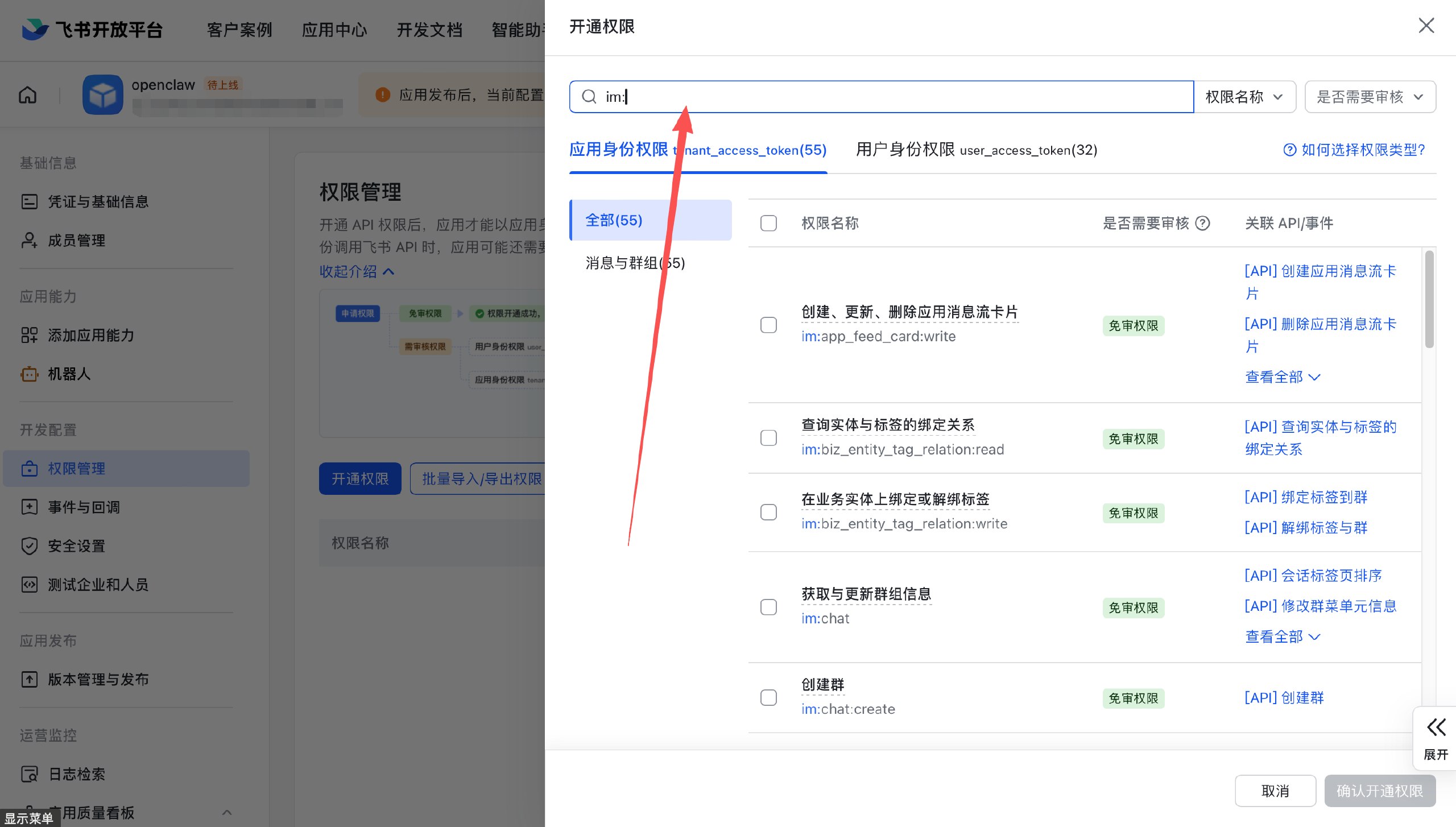Open the 是否需要审核 filter dropdown

click(x=1370, y=97)
